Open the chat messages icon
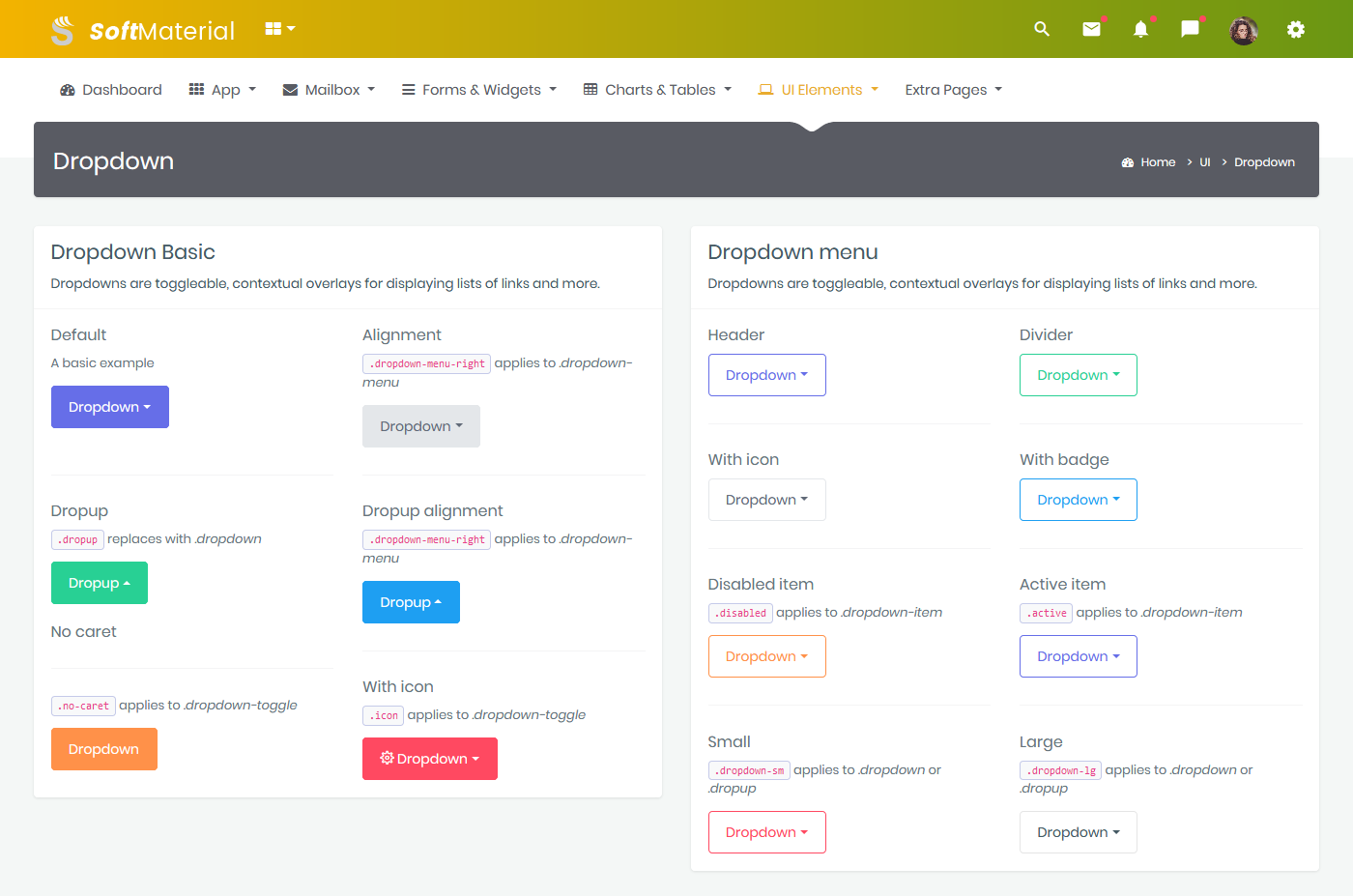Image resolution: width=1353 pixels, height=896 pixels. (1189, 29)
